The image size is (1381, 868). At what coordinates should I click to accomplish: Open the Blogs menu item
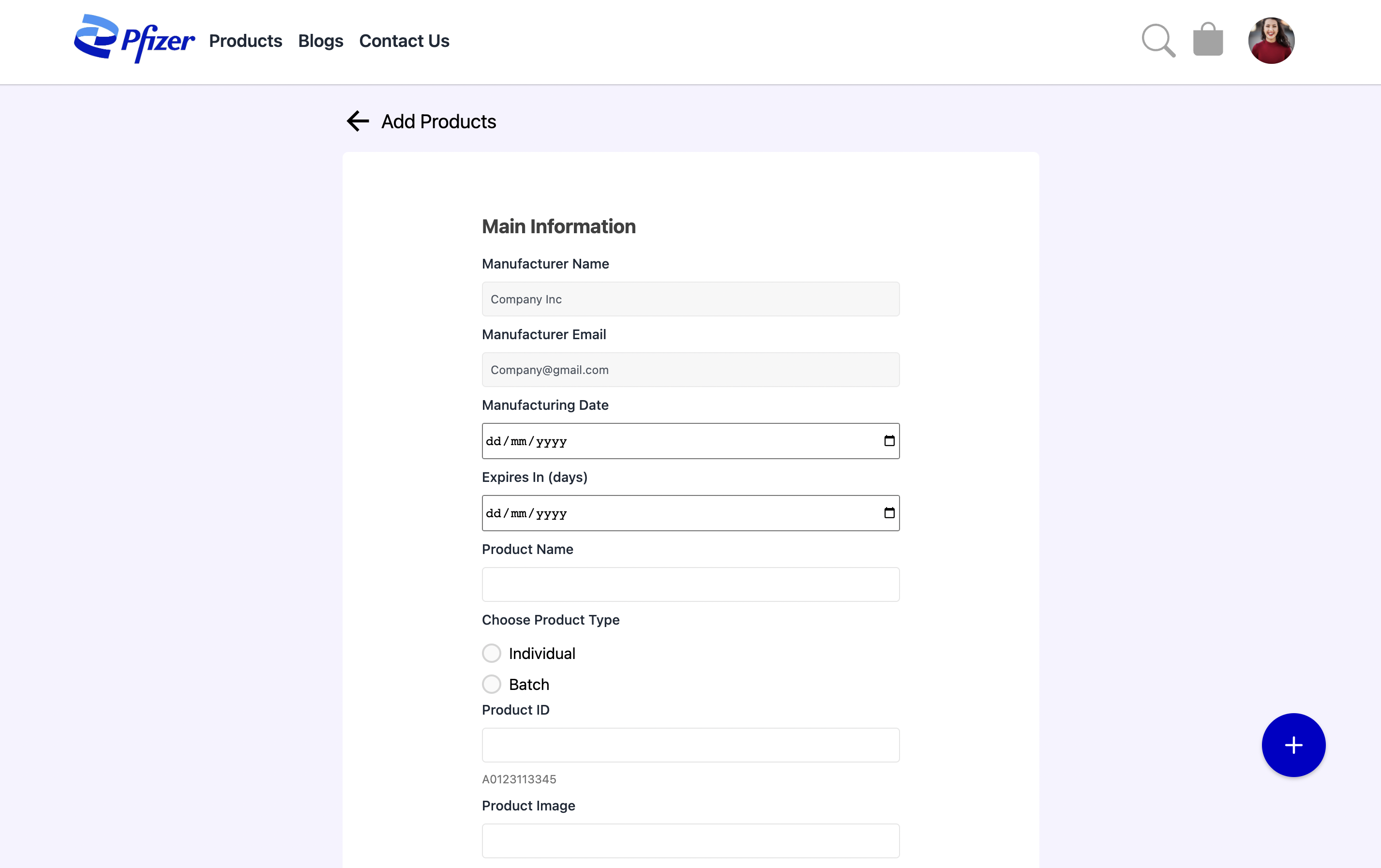pyautogui.click(x=321, y=41)
